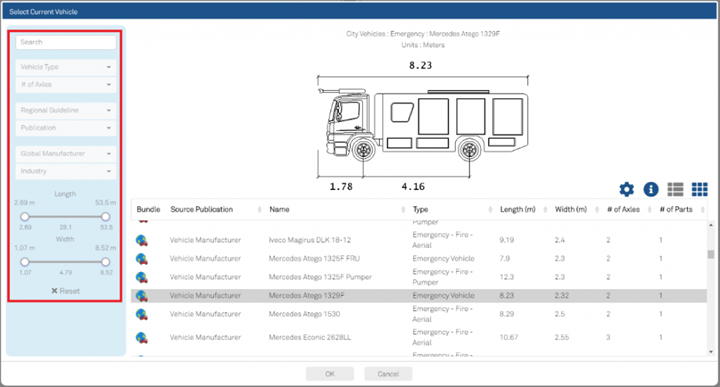
Task: Click the OK button
Action: click(x=330, y=374)
